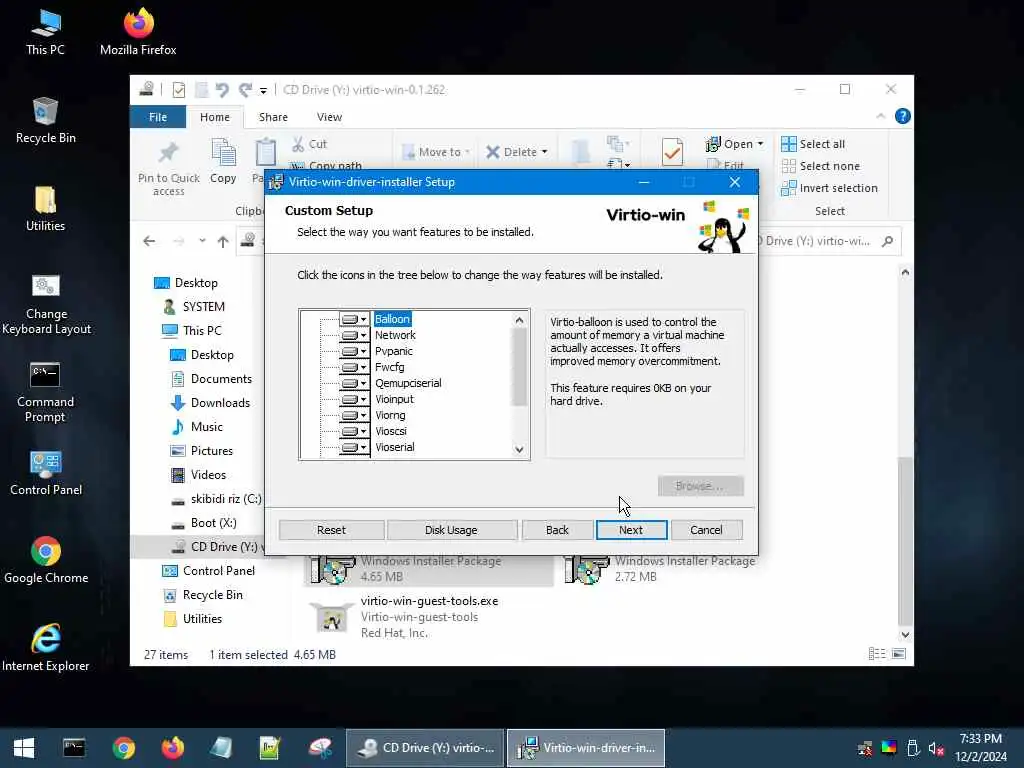Click Invert selection in the ribbon
This screenshot has width=1024, height=768.
(829, 188)
